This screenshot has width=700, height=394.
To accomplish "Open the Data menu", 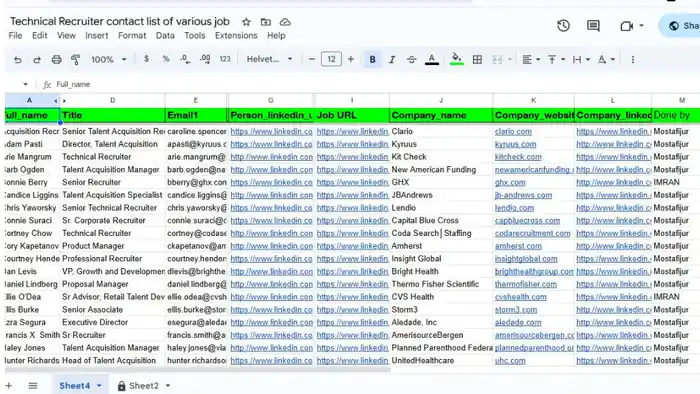I will pos(165,36).
